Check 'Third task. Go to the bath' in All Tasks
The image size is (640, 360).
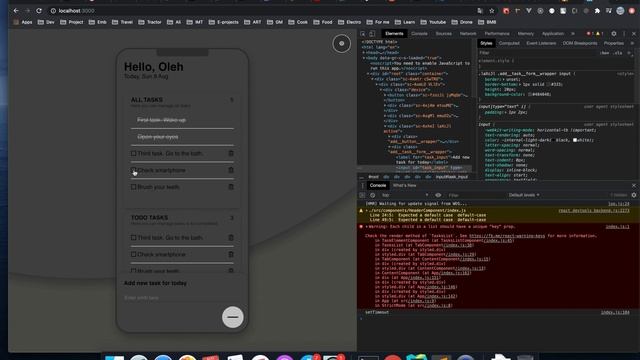click(x=133, y=153)
